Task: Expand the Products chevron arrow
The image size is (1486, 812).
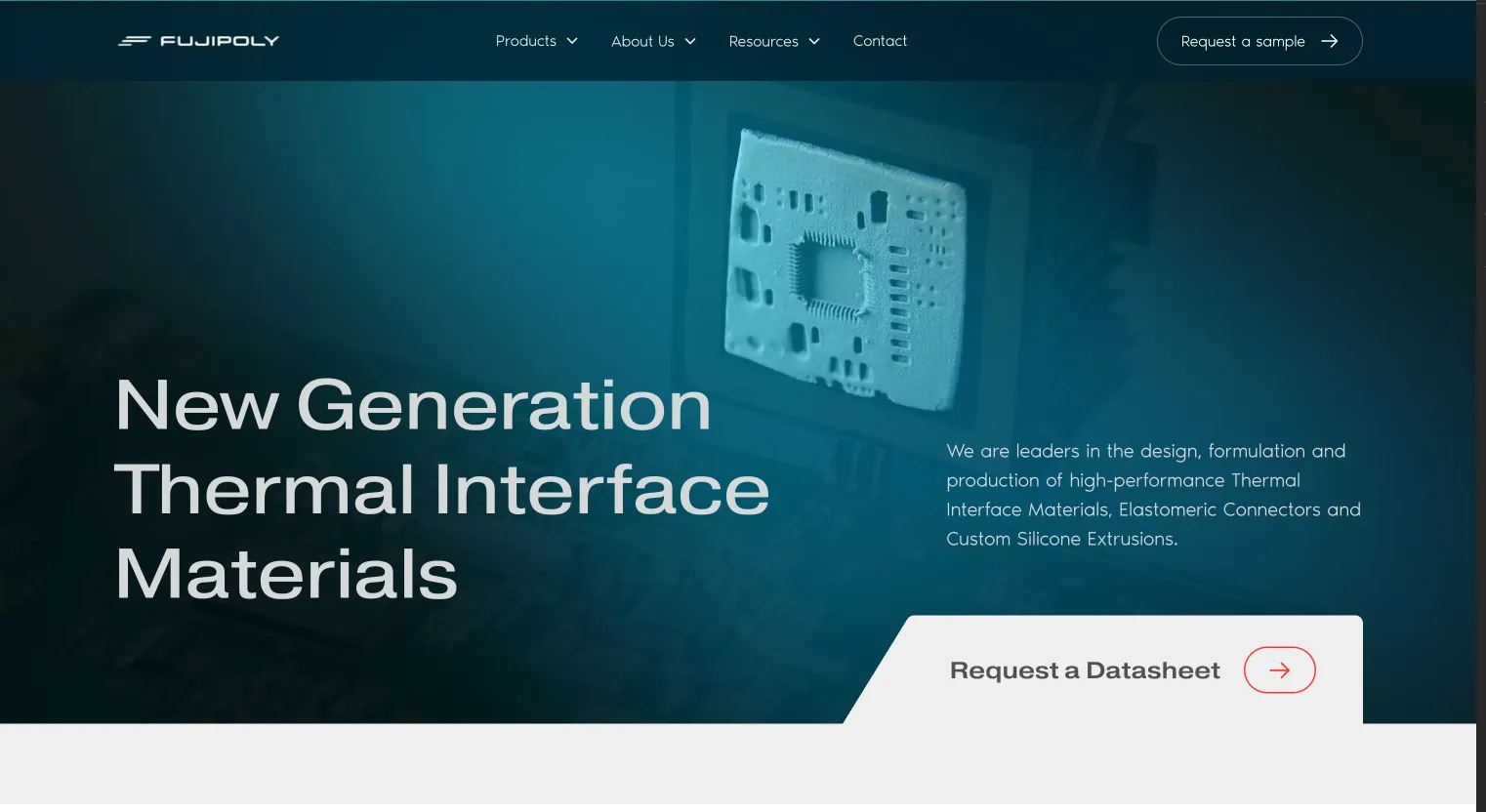Action: 572,41
